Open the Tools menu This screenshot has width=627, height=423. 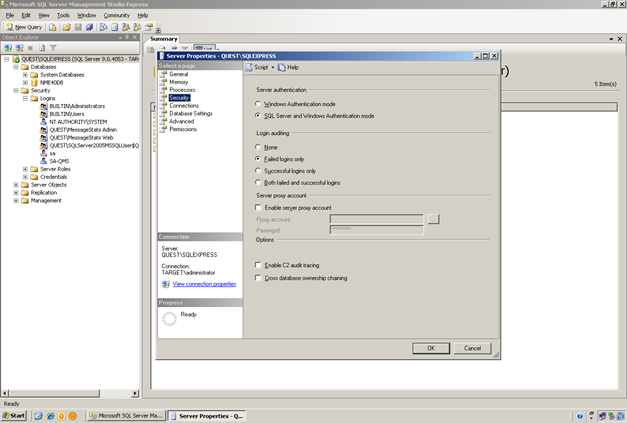[x=63, y=15]
